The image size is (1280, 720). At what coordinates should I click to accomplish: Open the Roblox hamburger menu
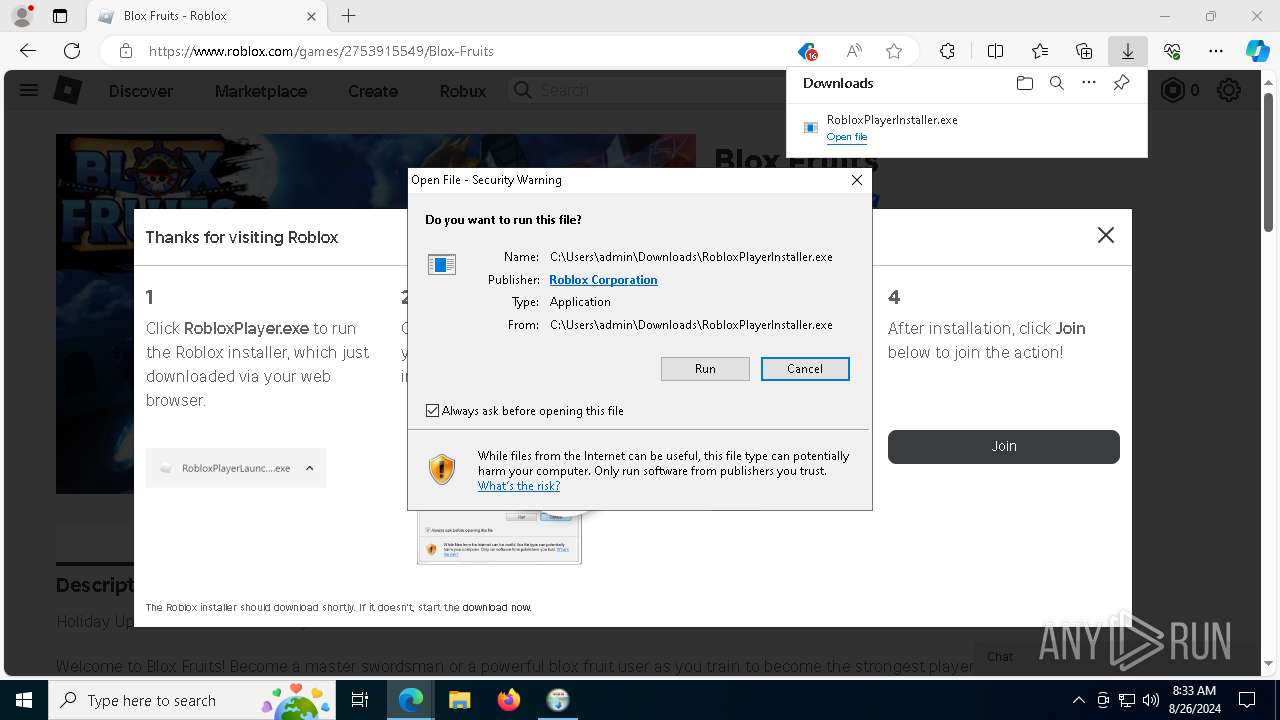pyautogui.click(x=29, y=91)
